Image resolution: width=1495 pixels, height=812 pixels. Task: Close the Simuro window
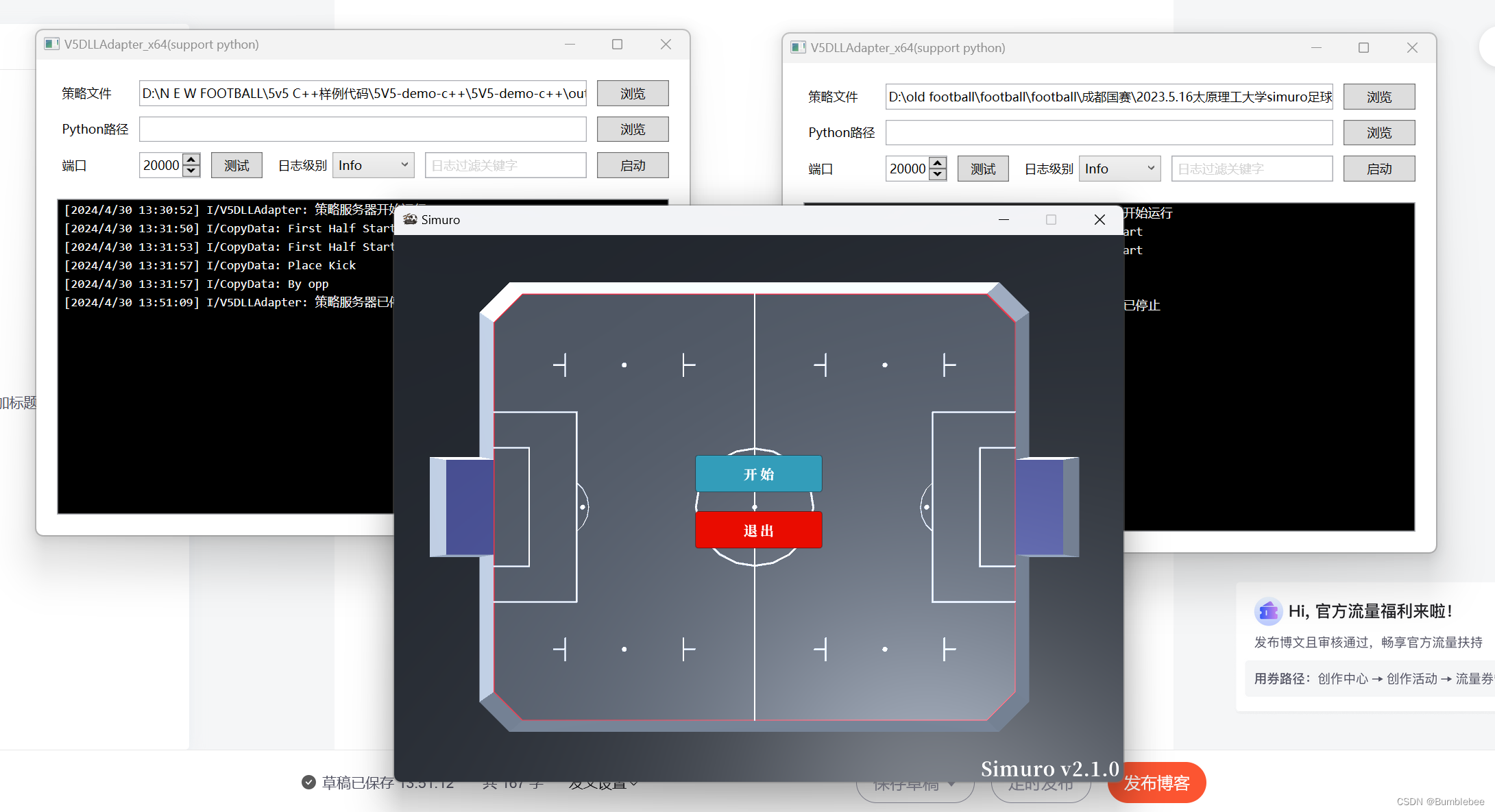pyautogui.click(x=1099, y=219)
